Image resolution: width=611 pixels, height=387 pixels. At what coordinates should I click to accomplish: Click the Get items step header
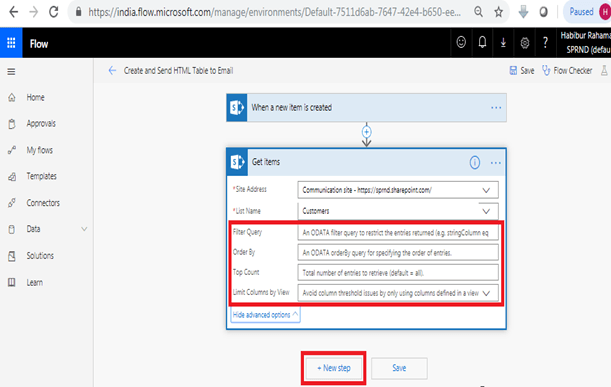366,162
